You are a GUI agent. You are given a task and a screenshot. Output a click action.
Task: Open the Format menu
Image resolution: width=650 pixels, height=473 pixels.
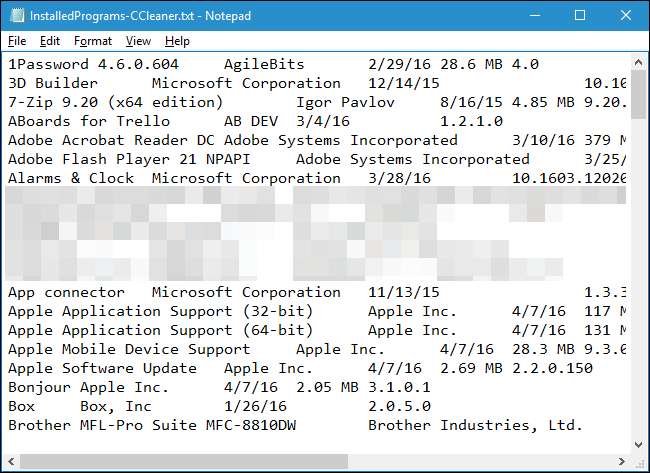tap(93, 41)
